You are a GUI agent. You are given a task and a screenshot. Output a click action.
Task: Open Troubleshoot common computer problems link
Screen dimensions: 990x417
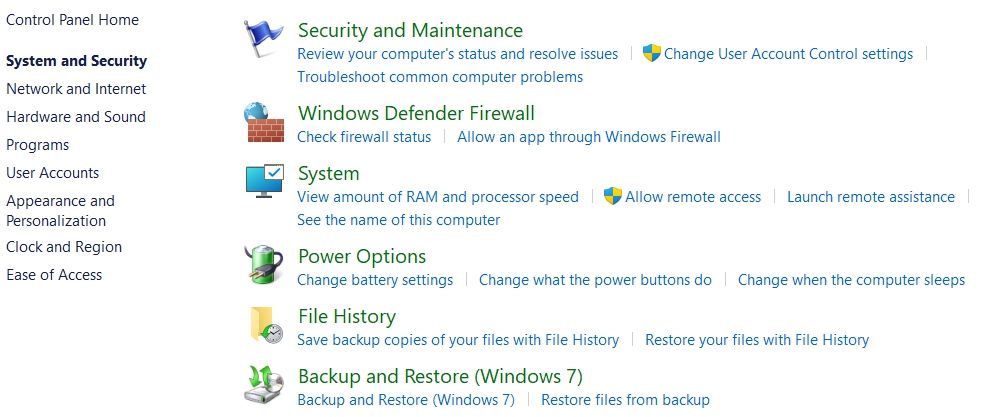pos(440,77)
